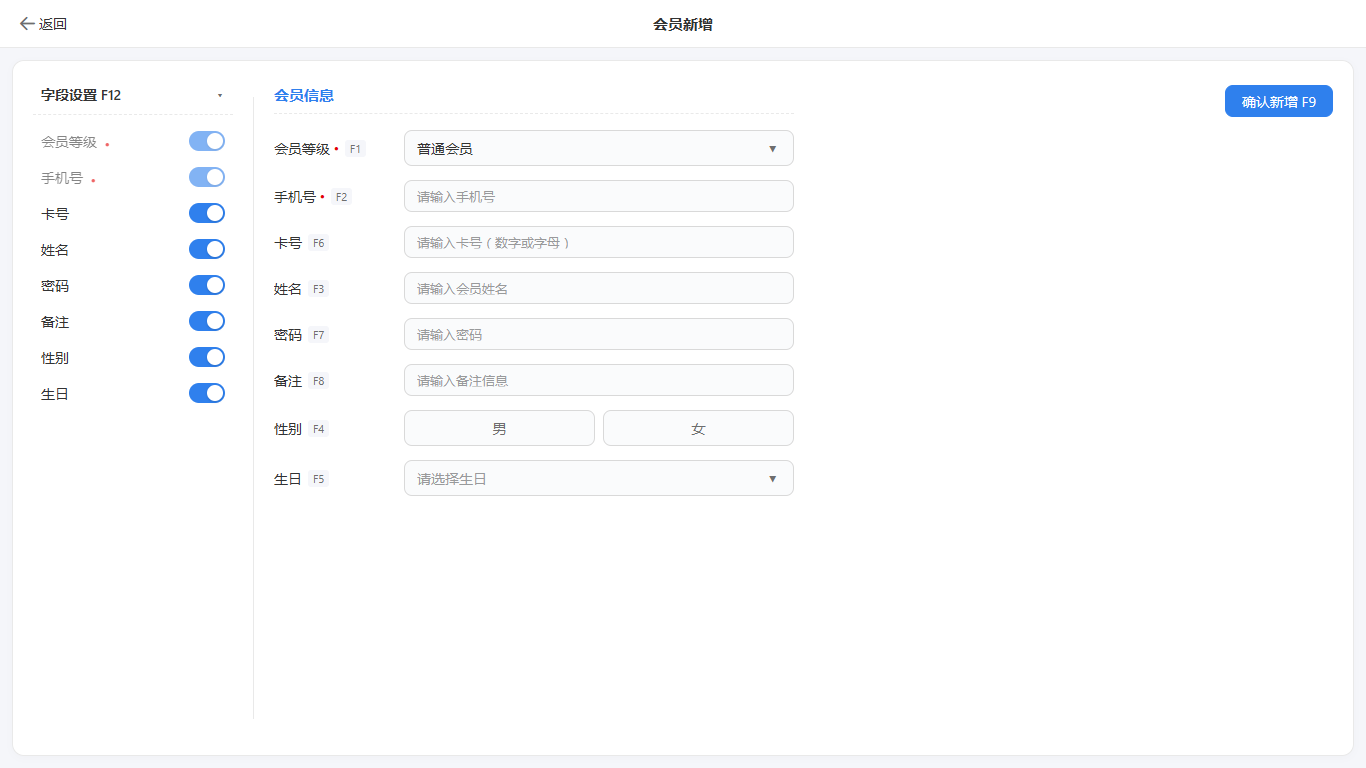Open the 请选择生日 date dropdown
The image size is (1366, 768).
click(x=599, y=478)
